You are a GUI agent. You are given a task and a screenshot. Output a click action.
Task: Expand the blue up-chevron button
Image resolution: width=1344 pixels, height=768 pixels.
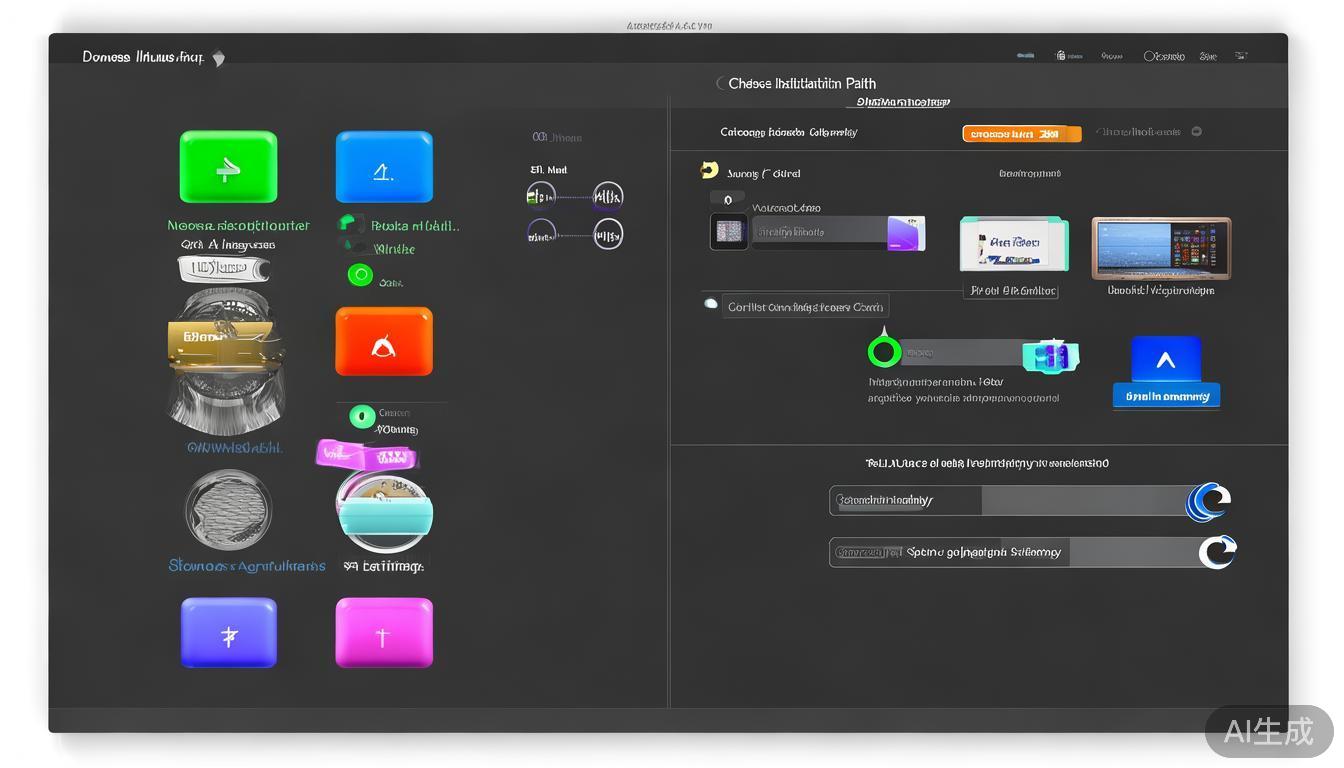[1166, 361]
